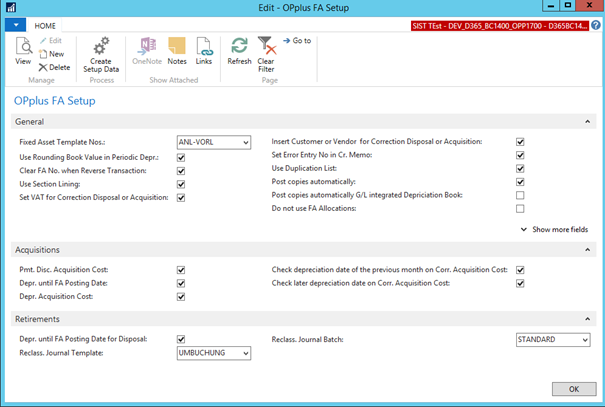
Task: Expand Show more fields
Action: click(x=554, y=230)
